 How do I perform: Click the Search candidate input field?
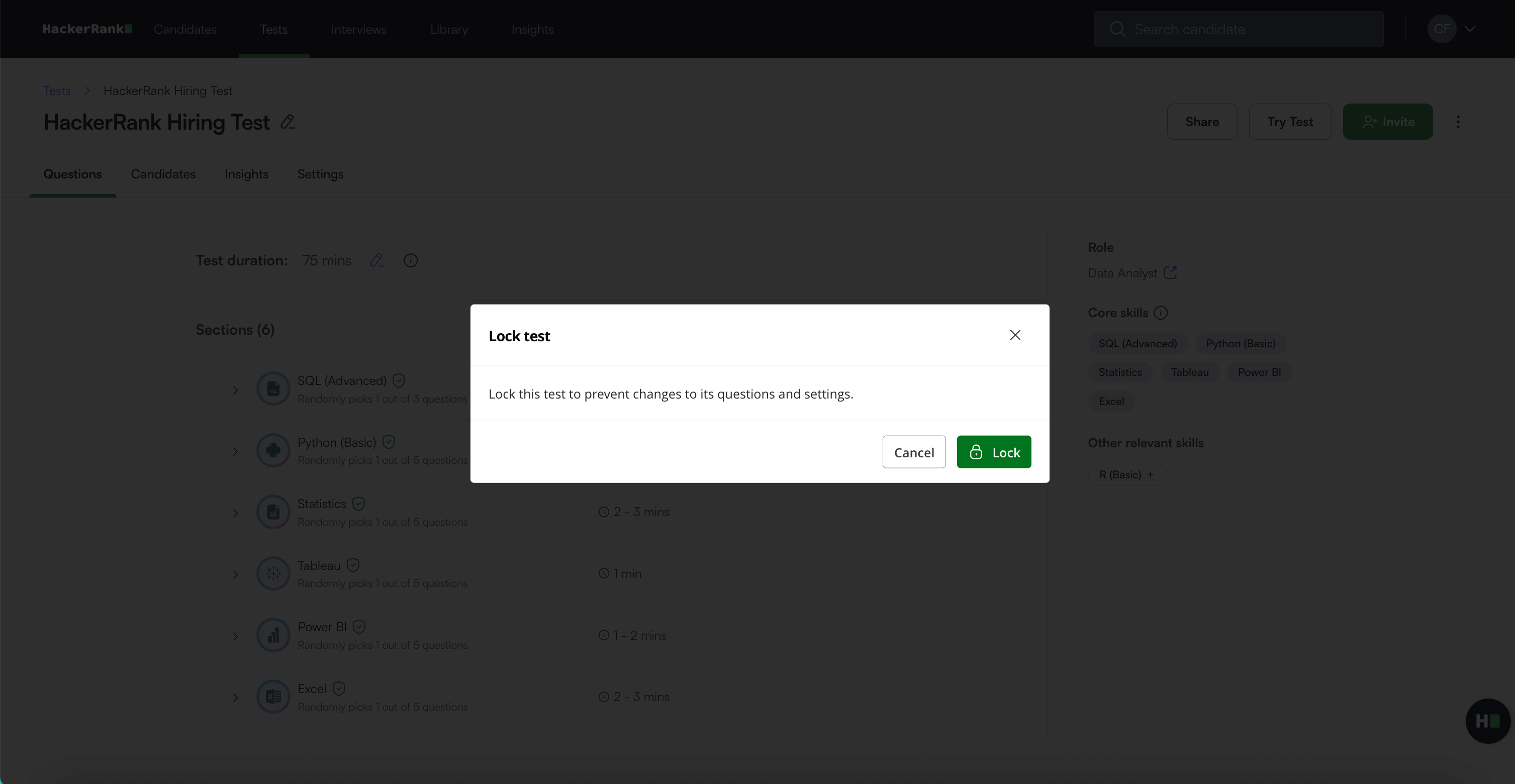1238,29
